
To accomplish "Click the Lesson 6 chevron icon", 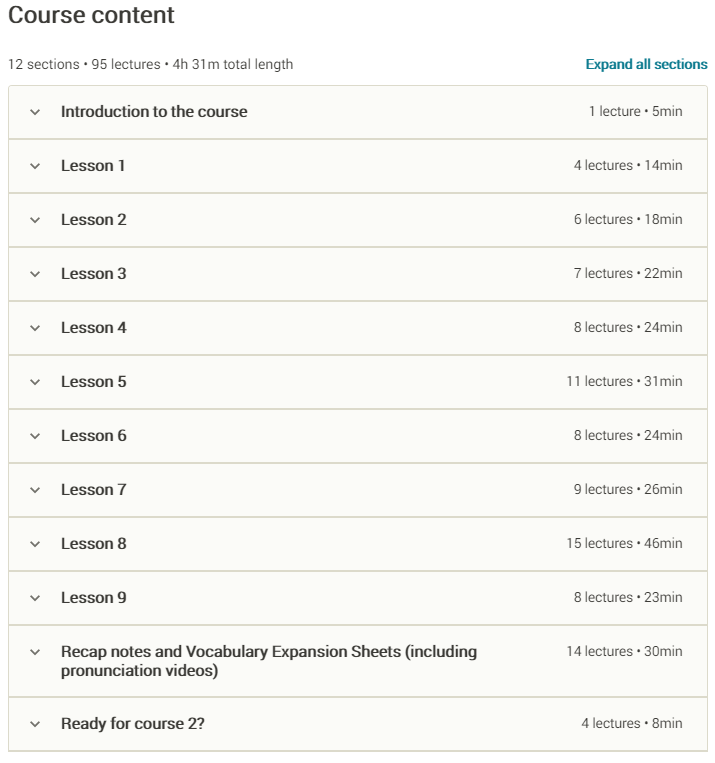I will pos(35,436).
